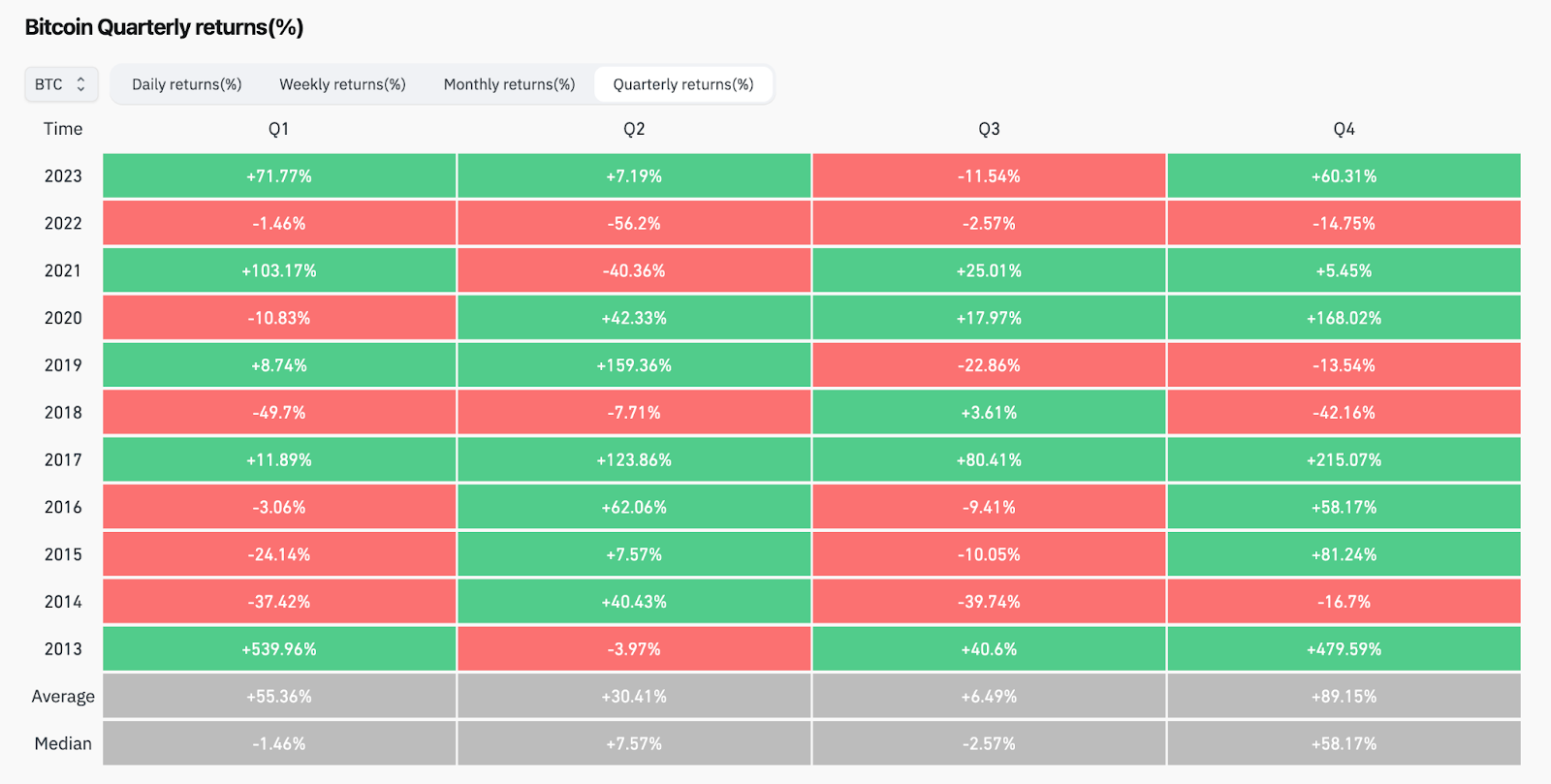Select the 2013 row label
The width and height of the screenshot is (1551, 784).
(63, 649)
